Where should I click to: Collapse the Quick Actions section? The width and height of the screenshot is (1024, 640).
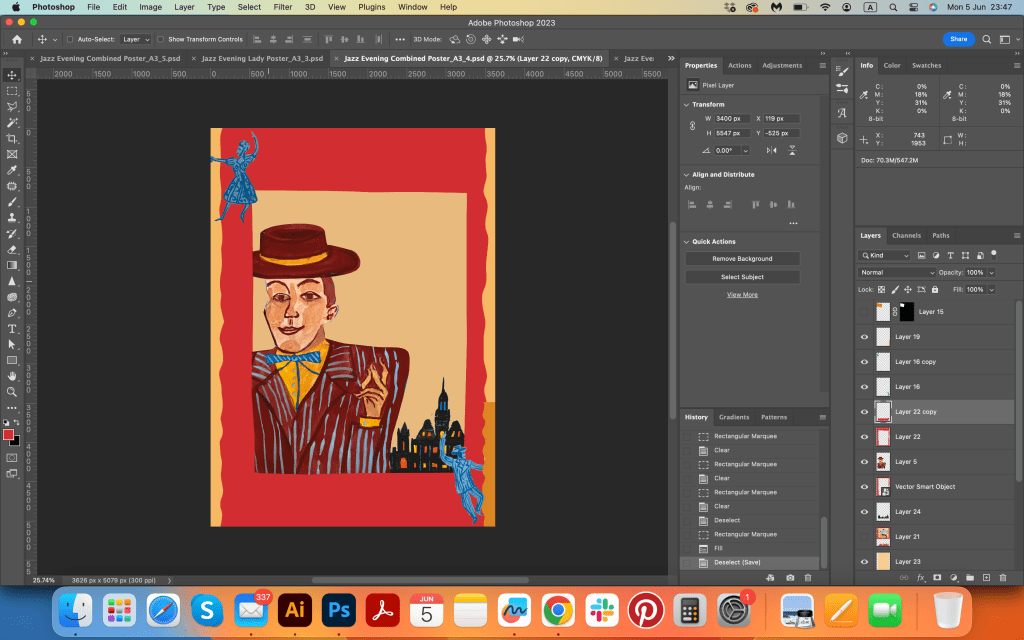pos(688,241)
